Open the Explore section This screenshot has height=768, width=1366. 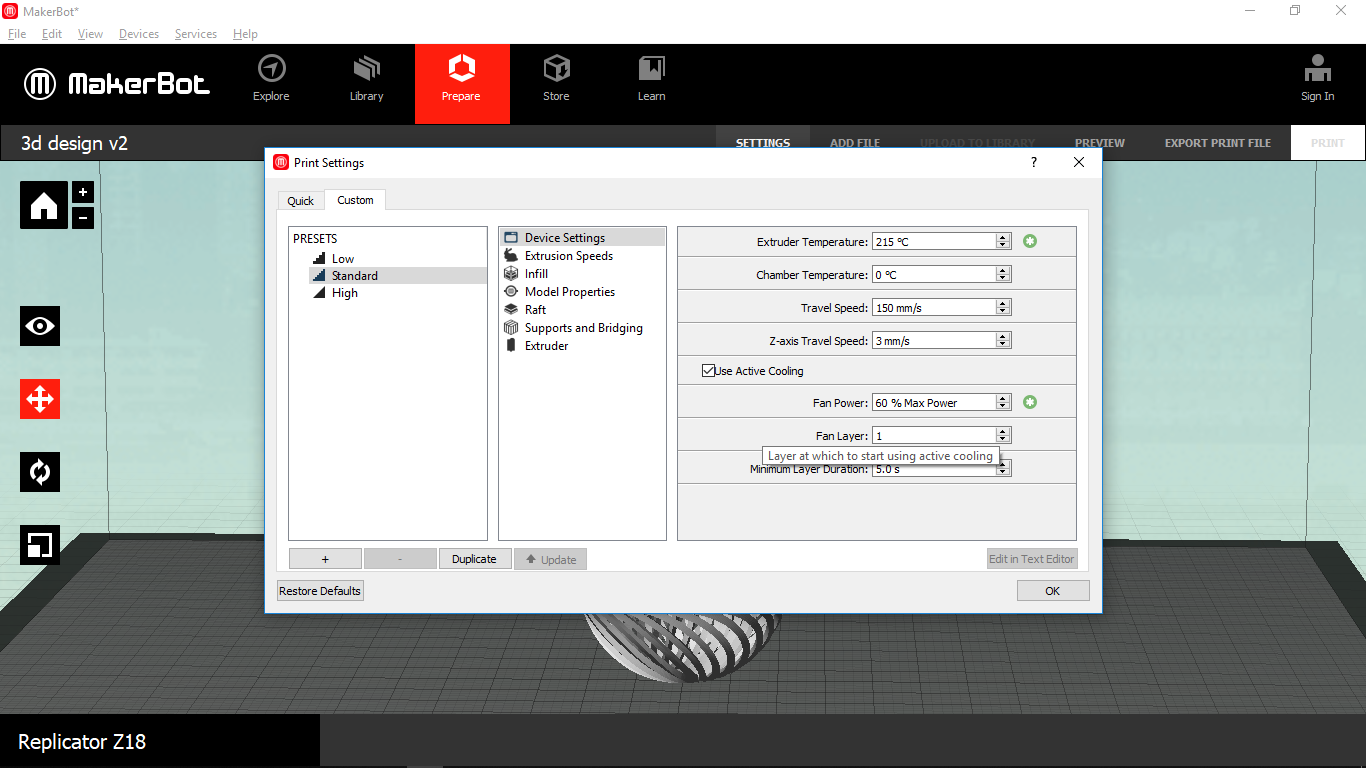coord(271,79)
